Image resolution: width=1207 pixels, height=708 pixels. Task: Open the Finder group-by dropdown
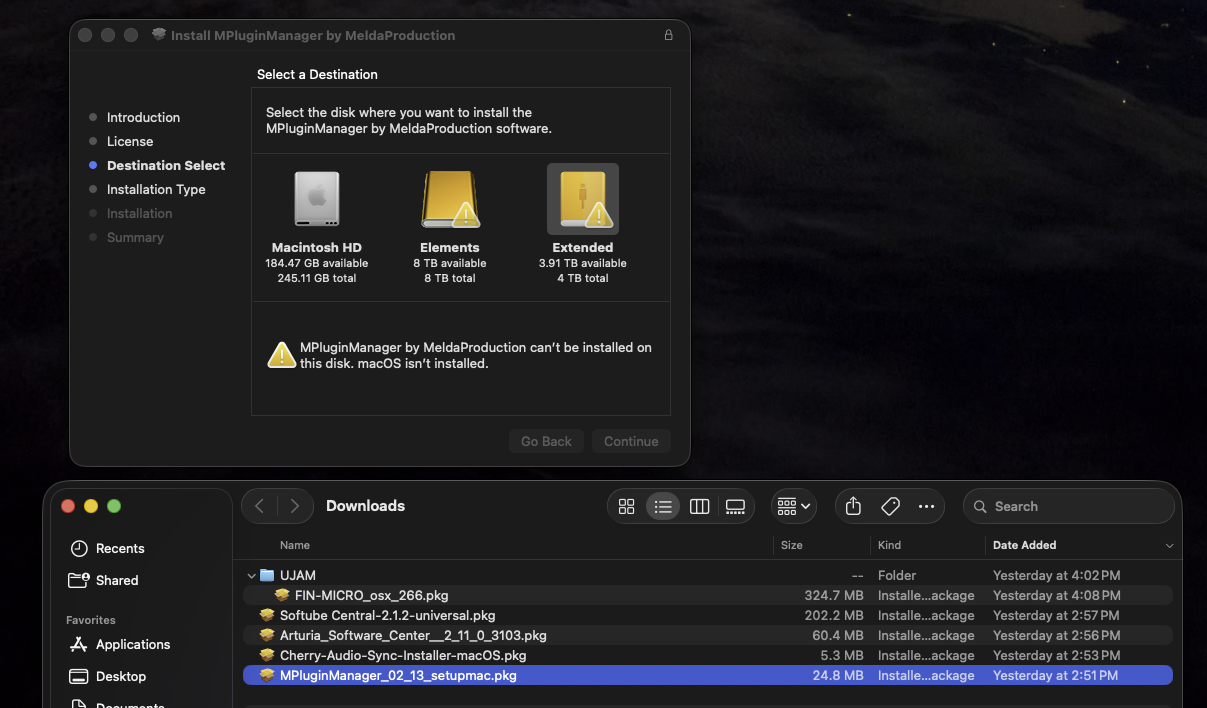(794, 506)
